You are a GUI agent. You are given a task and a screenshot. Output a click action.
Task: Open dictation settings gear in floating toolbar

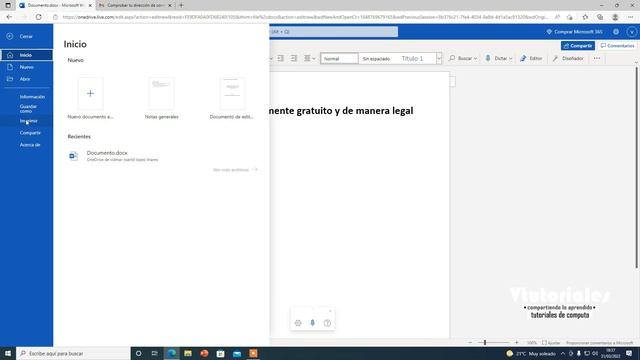coord(298,323)
